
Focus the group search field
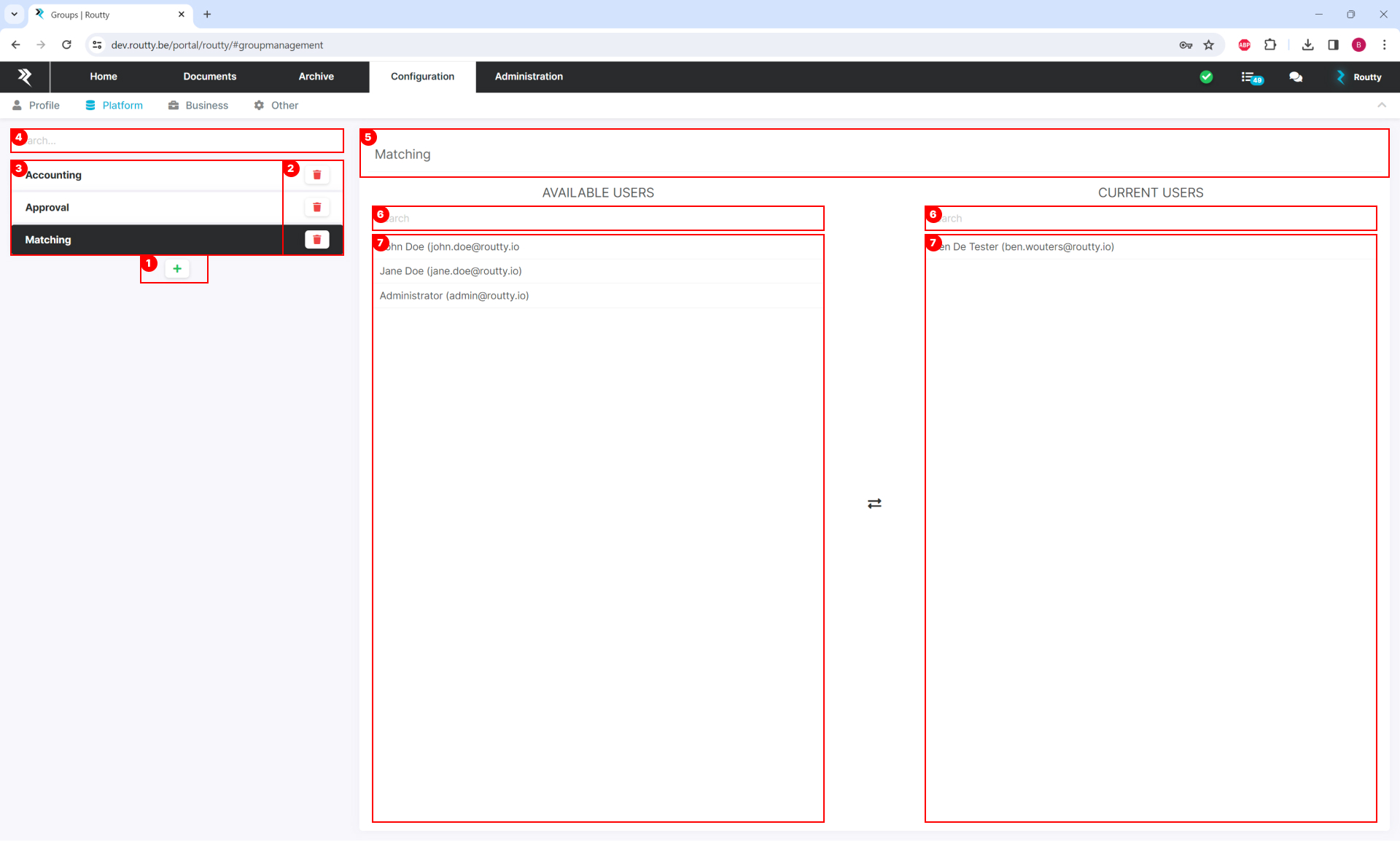182,141
